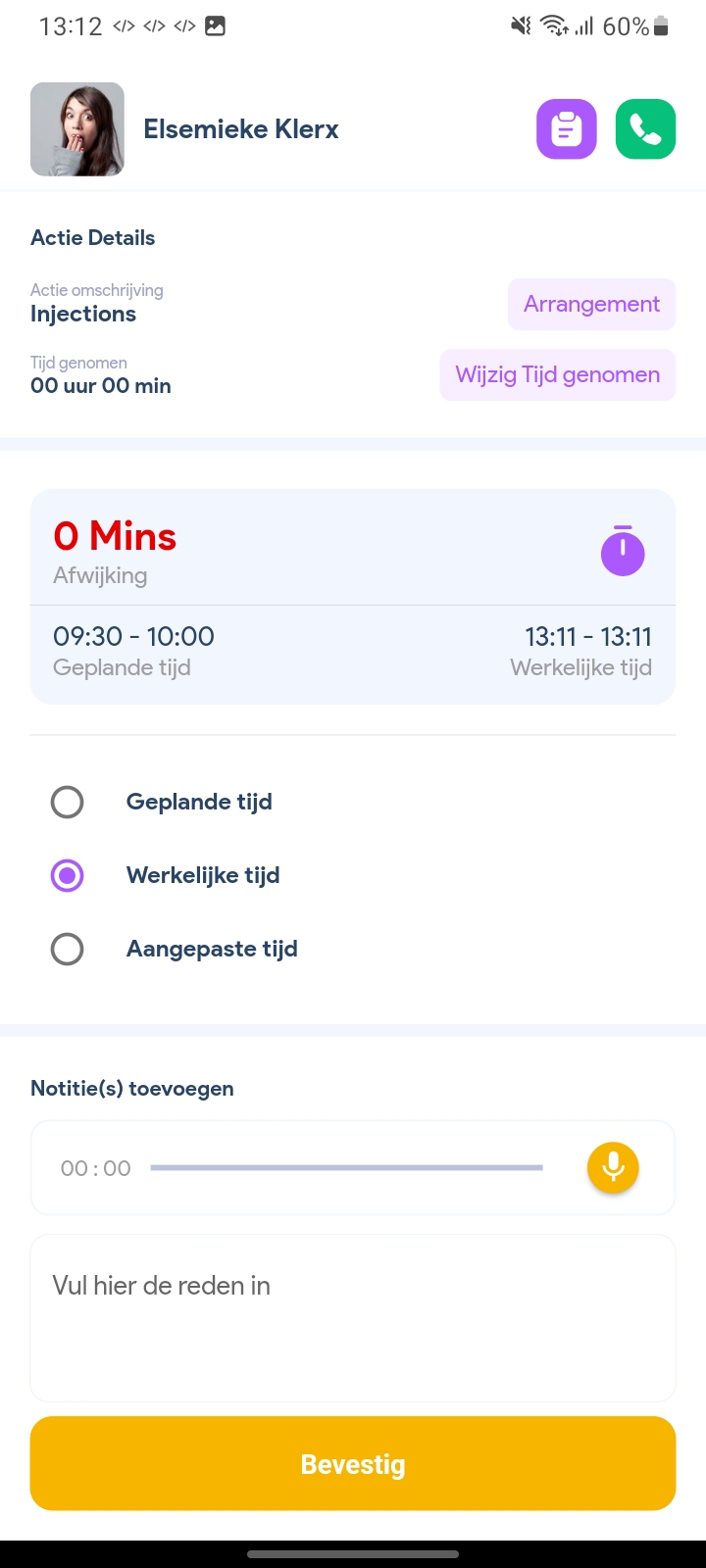Tap the 13:11 - 13:11 Werkelijke tijd value
The image size is (706, 1568).
click(587, 637)
